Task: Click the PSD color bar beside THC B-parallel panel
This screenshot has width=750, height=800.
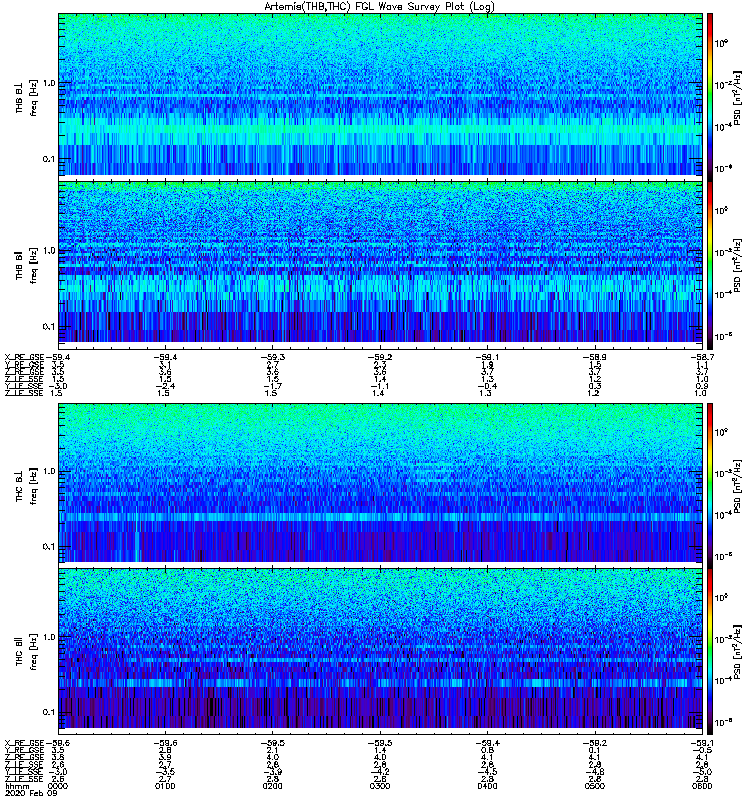Action: [x=710, y=651]
